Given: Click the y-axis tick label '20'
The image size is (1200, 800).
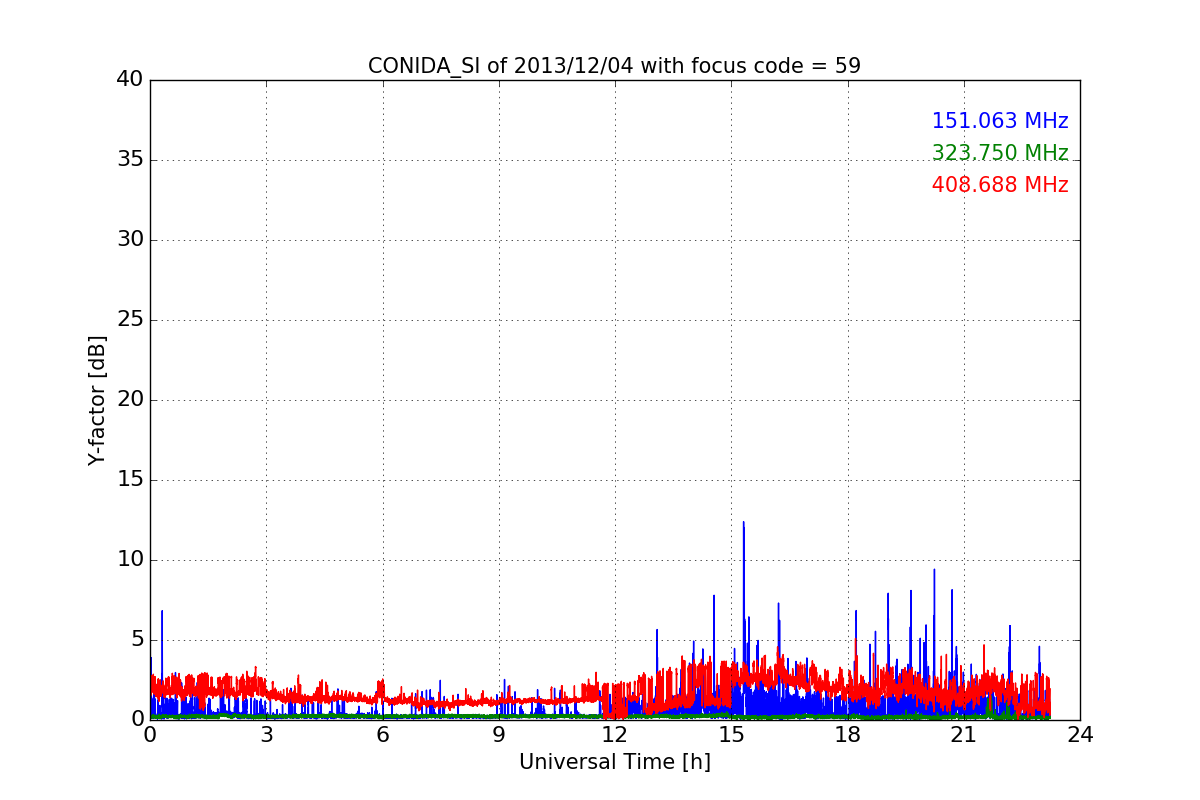Looking at the screenshot, I should [x=130, y=399].
